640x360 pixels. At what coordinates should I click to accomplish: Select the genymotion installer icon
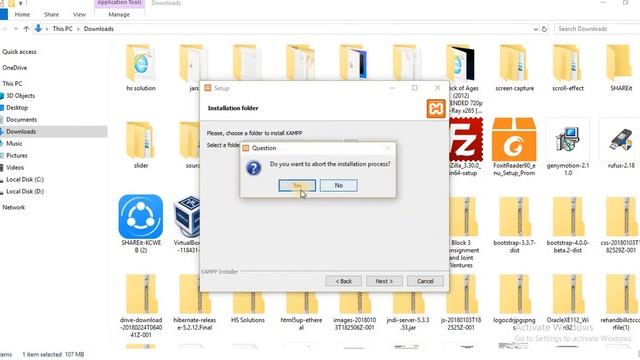pyautogui.click(x=568, y=140)
